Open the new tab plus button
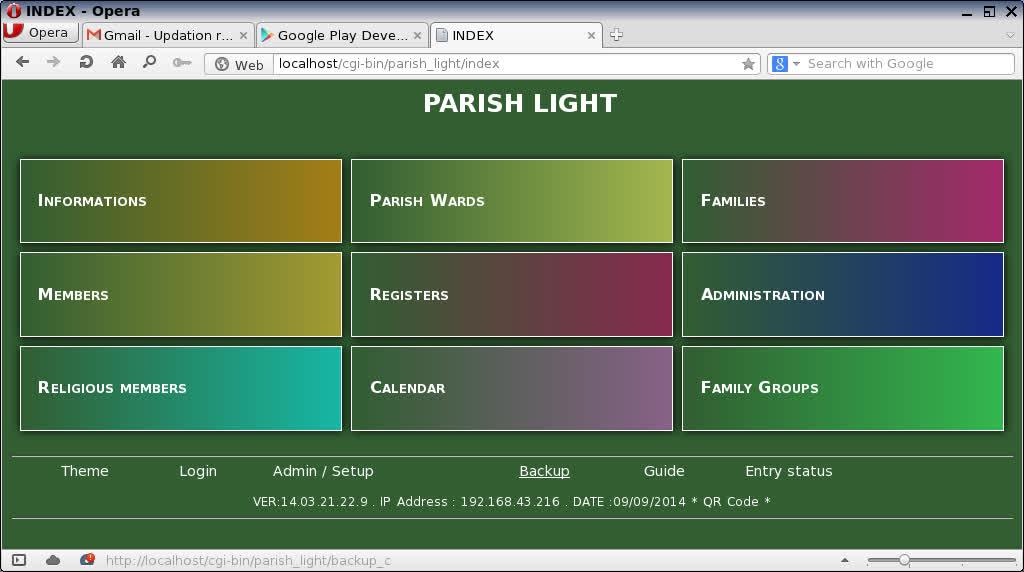Viewport: 1024px width, 572px height. tap(616, 35)
